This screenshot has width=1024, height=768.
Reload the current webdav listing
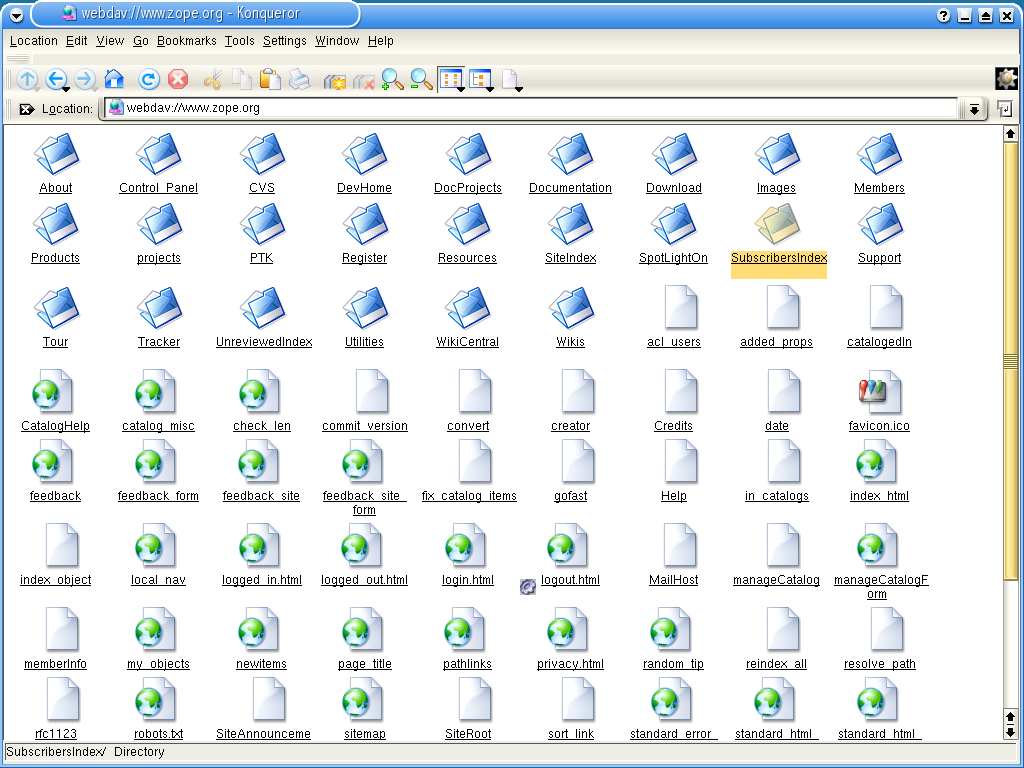[x=149, y=80]
